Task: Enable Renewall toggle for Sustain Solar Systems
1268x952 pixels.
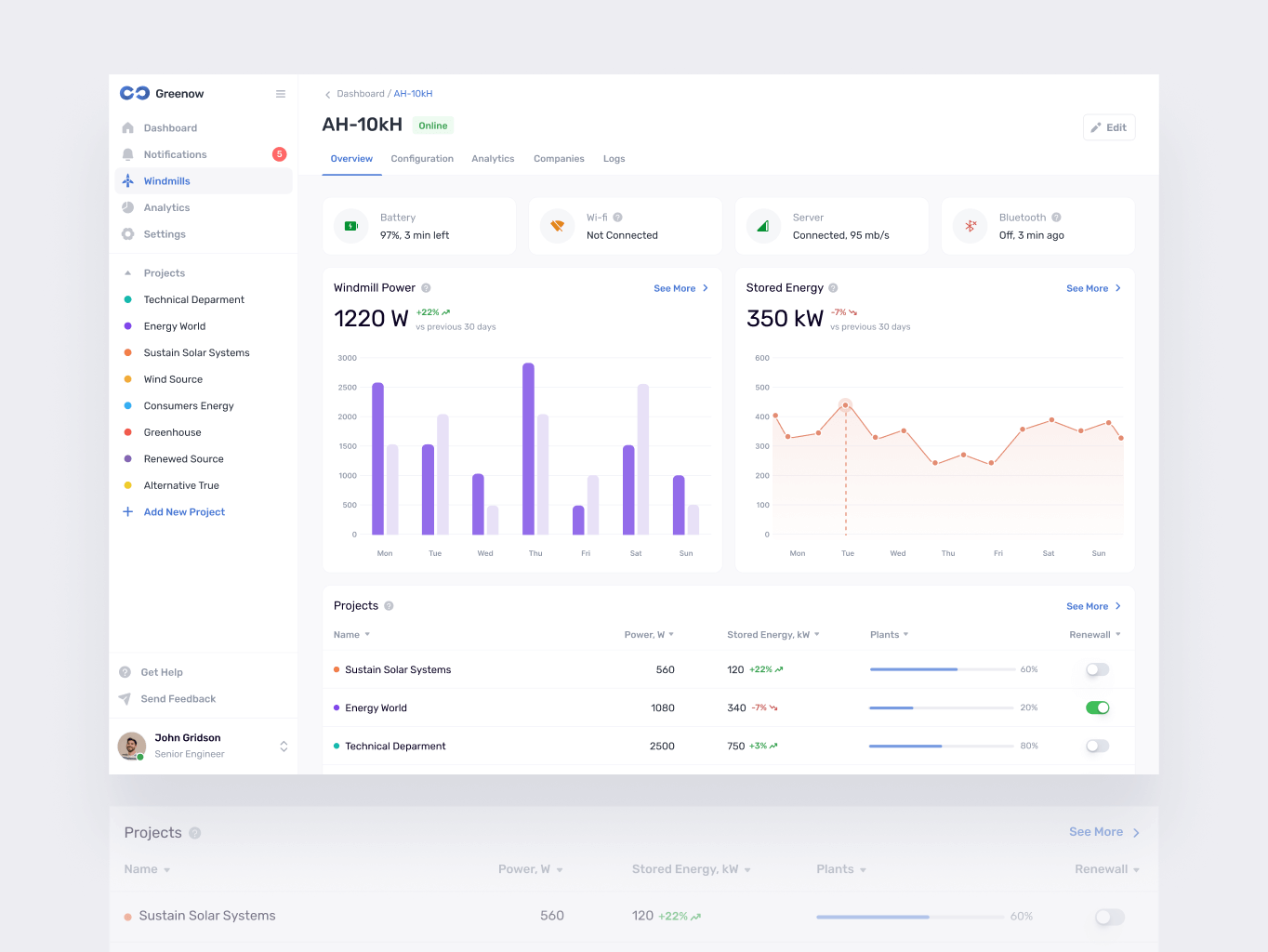Action: pyautogui.click(x=1097, y=669)
